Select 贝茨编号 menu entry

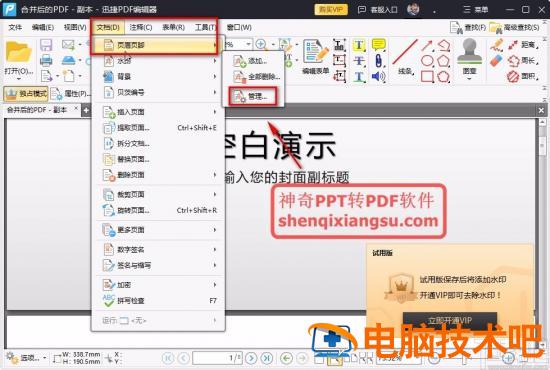[x=158, y=92]
